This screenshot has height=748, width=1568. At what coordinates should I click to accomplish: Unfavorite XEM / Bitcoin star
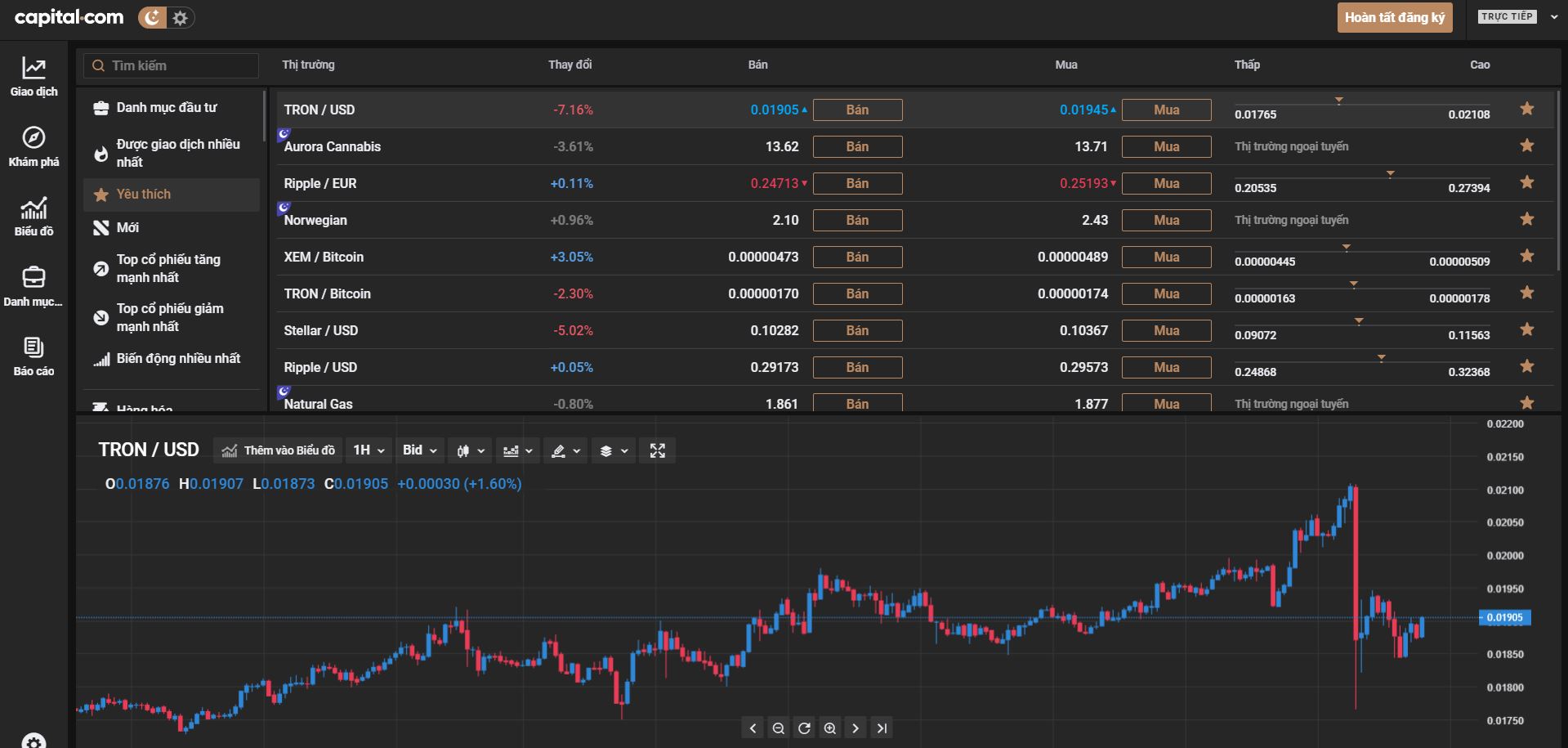(x=1526, y=256)
